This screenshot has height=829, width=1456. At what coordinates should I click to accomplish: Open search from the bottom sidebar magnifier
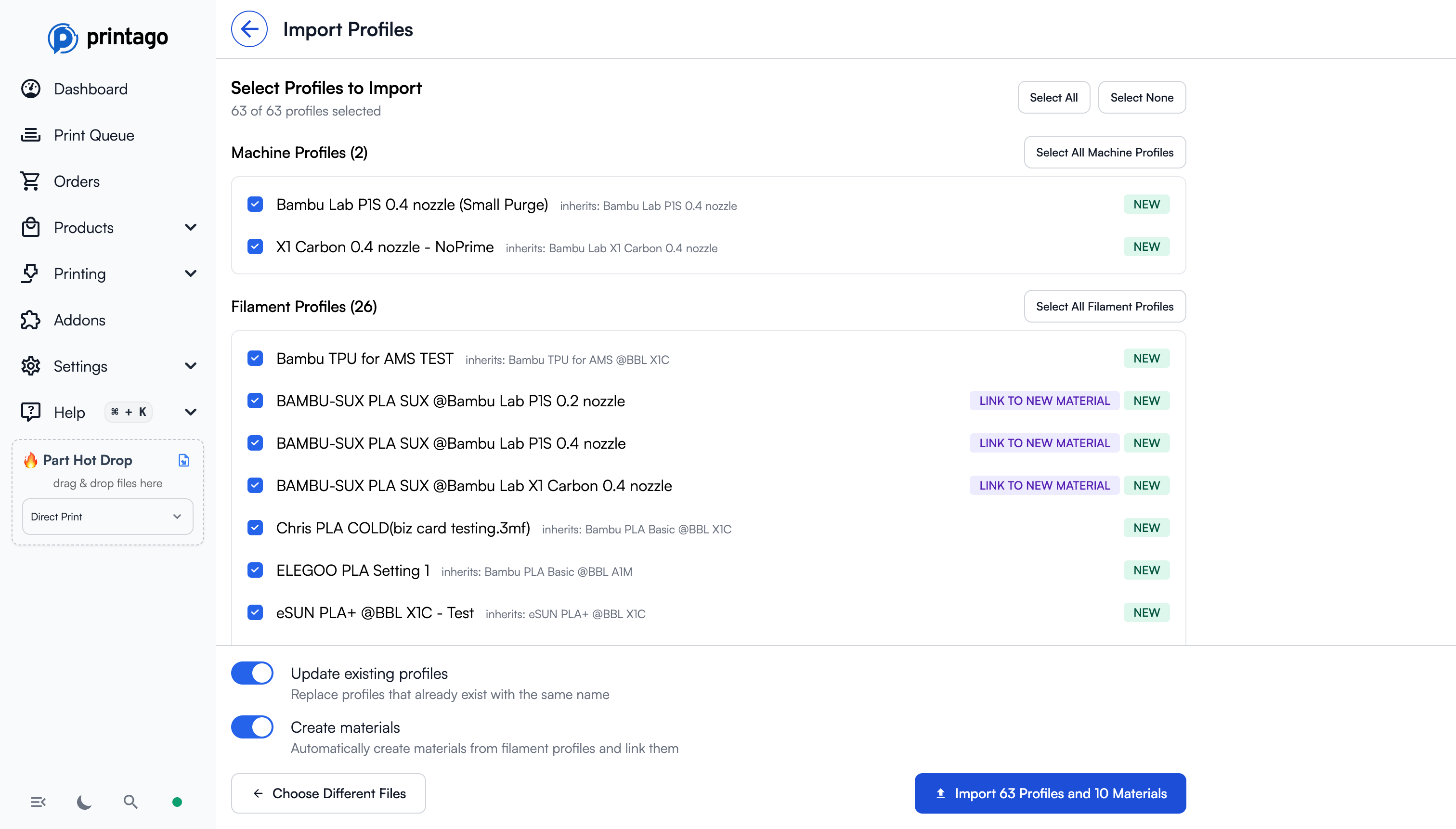tap(130, 801)
